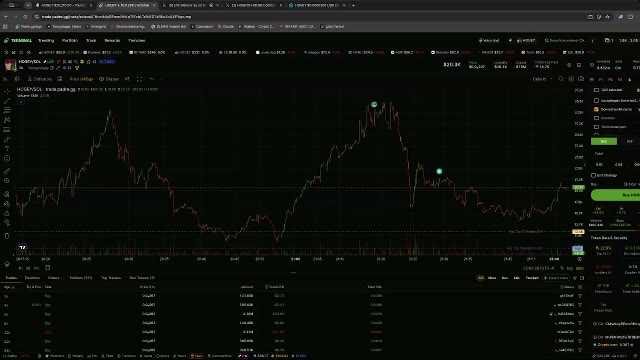Click the HOBEY token avatar image
The height and width of the screenshot is (360, 640).
click(x=10, y=64)
